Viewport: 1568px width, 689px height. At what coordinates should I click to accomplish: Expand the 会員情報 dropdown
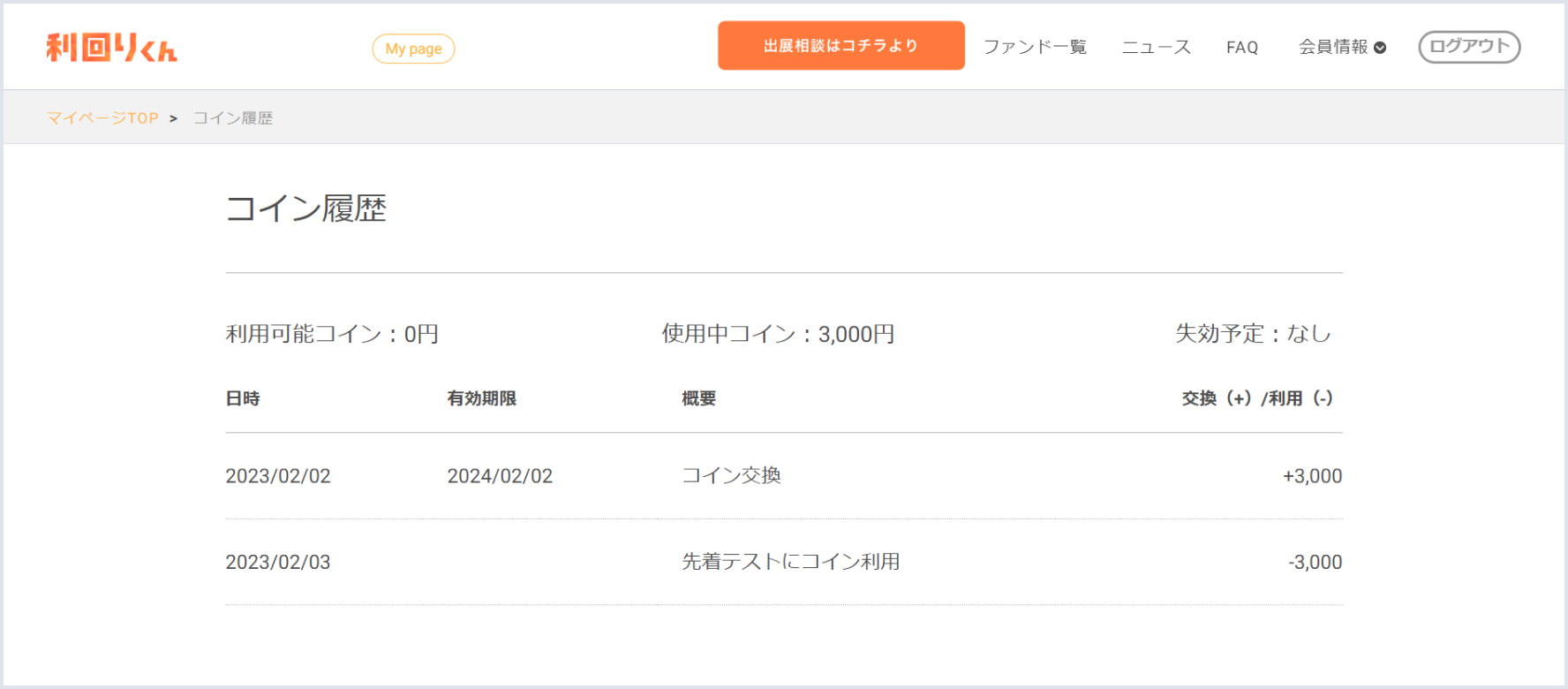coord(1342,47)
